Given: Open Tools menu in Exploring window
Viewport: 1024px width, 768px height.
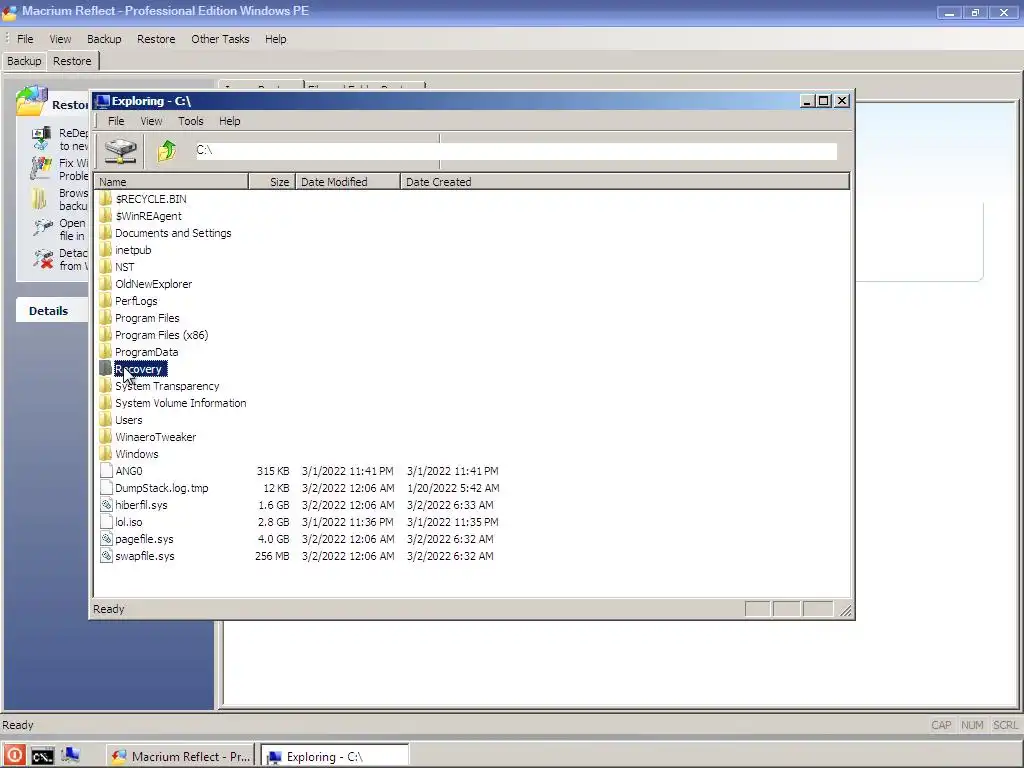Looking at the screenshot, I should pyautogui.click(x=191, y=121).
